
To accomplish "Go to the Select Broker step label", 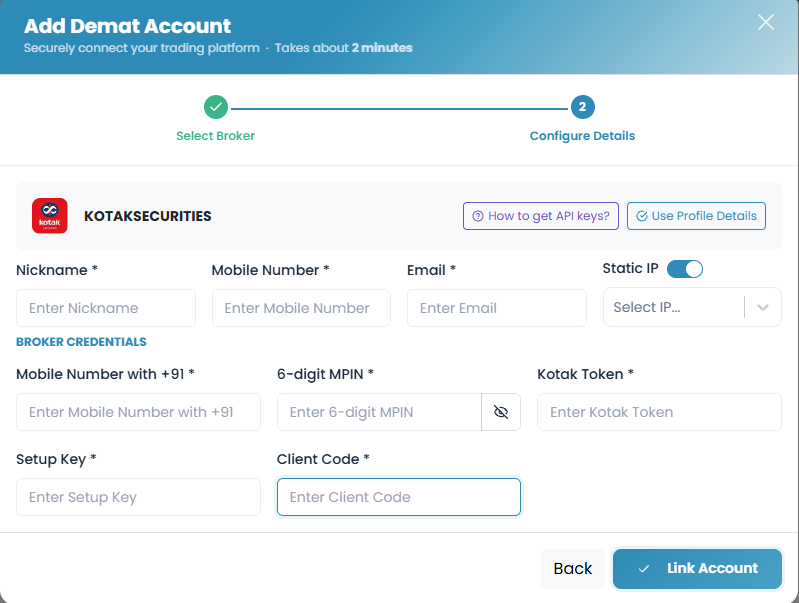I will 216,136.
